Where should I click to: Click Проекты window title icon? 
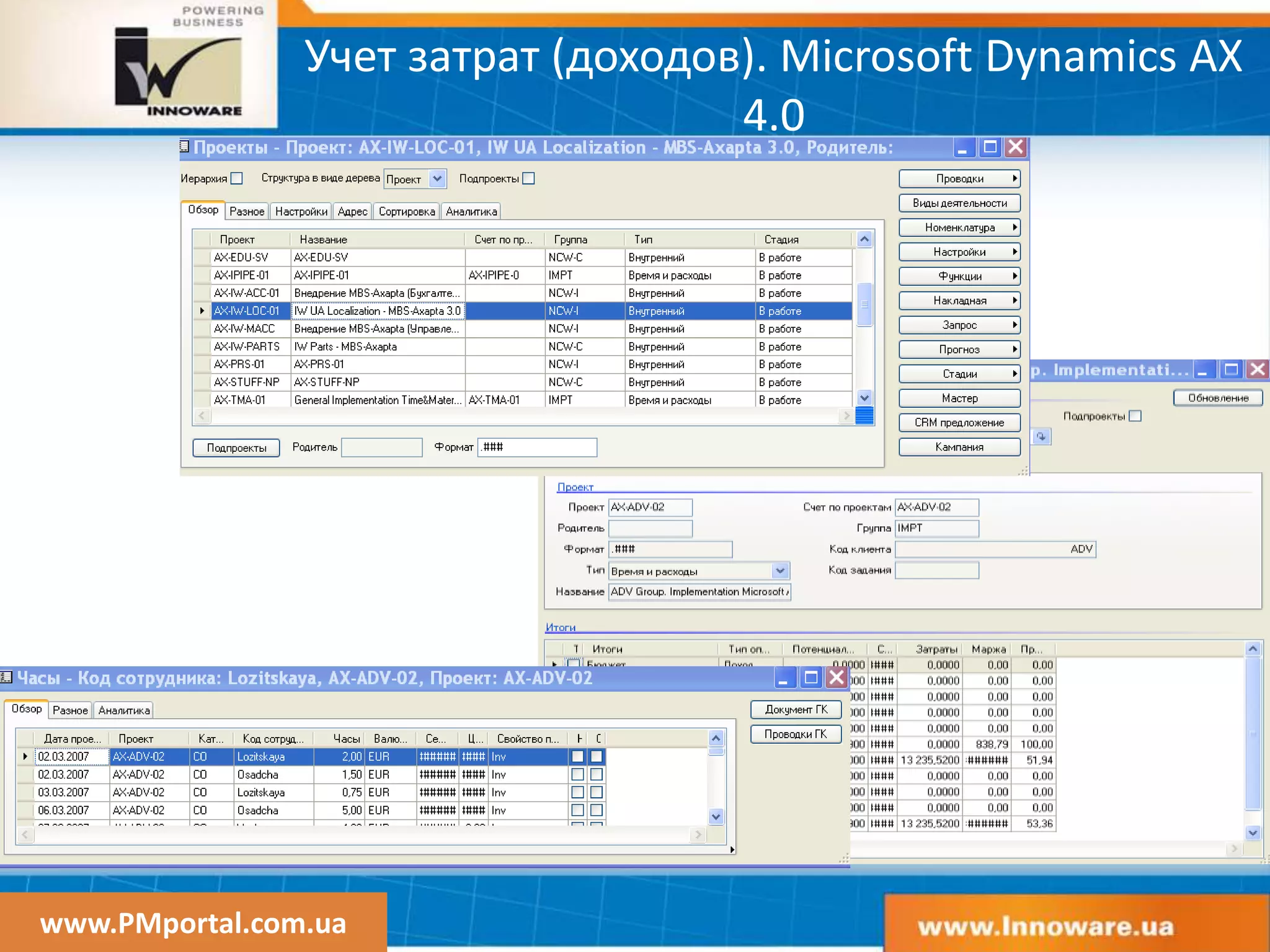(x=184, y=147)
